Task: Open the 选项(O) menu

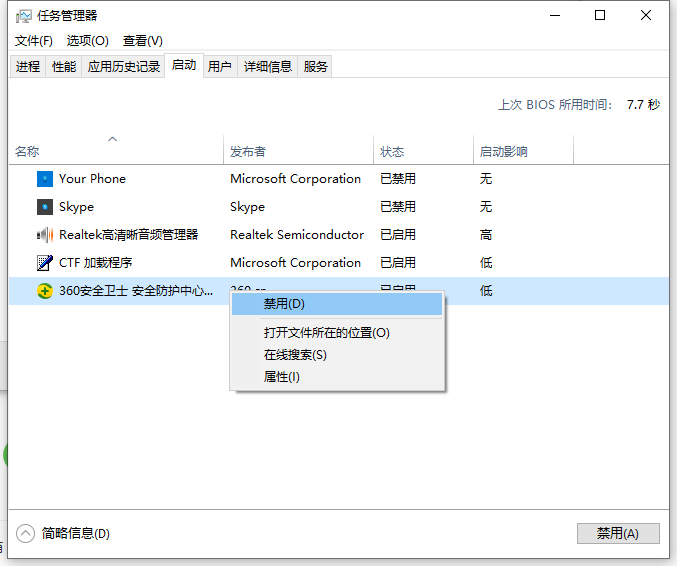Action: tap(88, 41)
